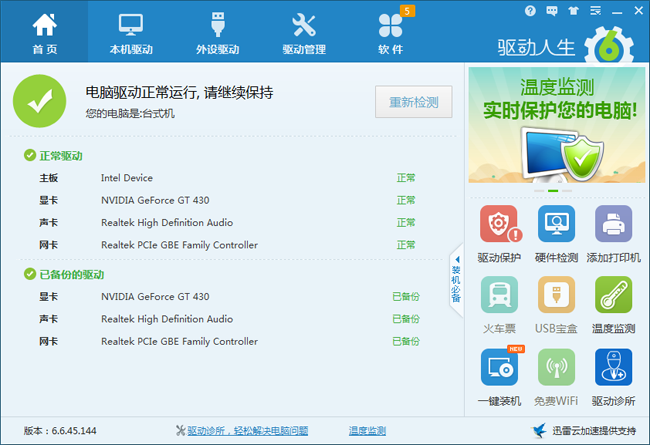
Task: Open the feedback chat bubble icon
Action: click(x=551, y=12)
